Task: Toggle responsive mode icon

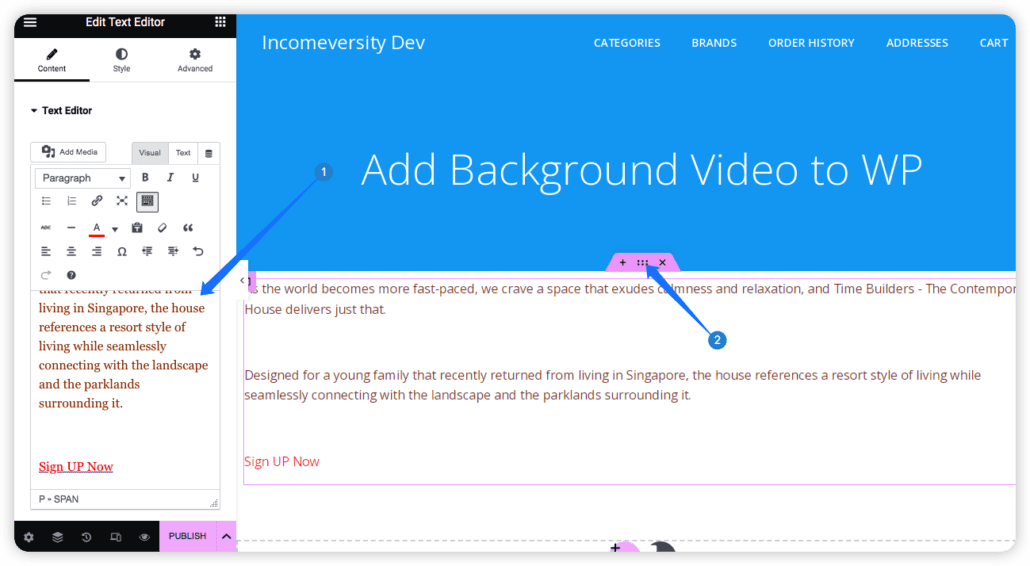Action: [116, 537]
